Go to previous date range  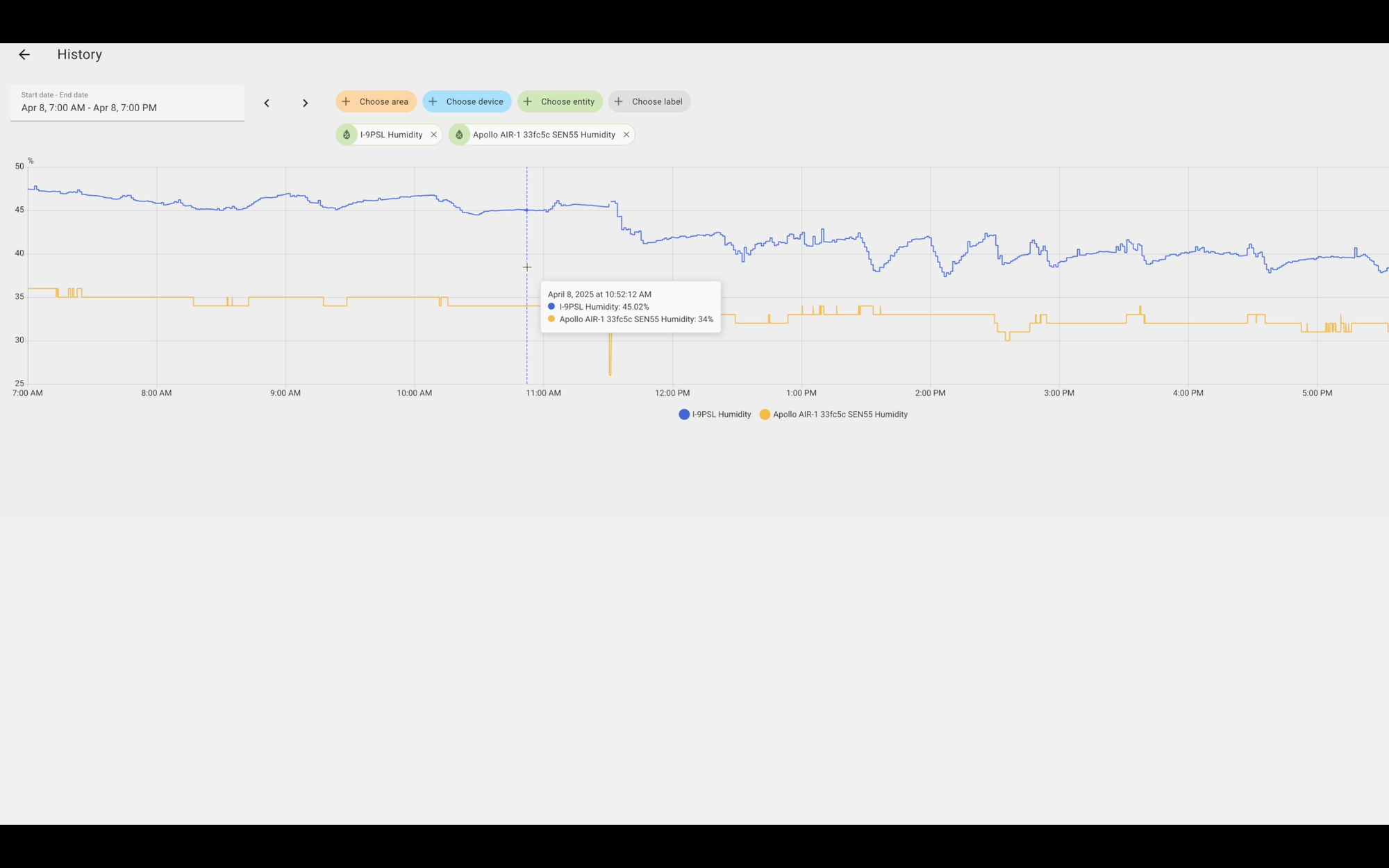[267, 103]
